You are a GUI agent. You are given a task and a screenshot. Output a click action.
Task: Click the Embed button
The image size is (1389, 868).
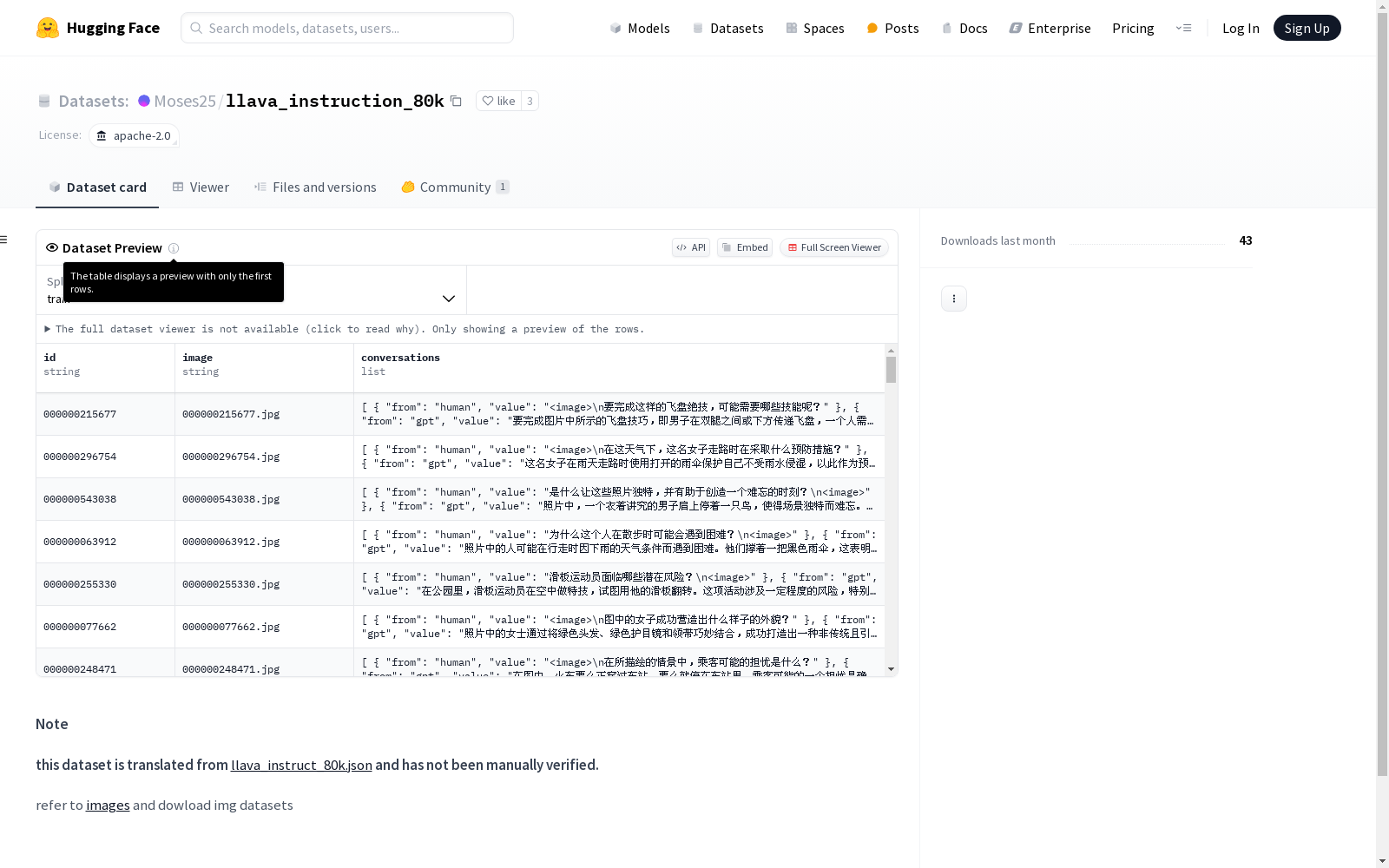click(x=745, y=247)
